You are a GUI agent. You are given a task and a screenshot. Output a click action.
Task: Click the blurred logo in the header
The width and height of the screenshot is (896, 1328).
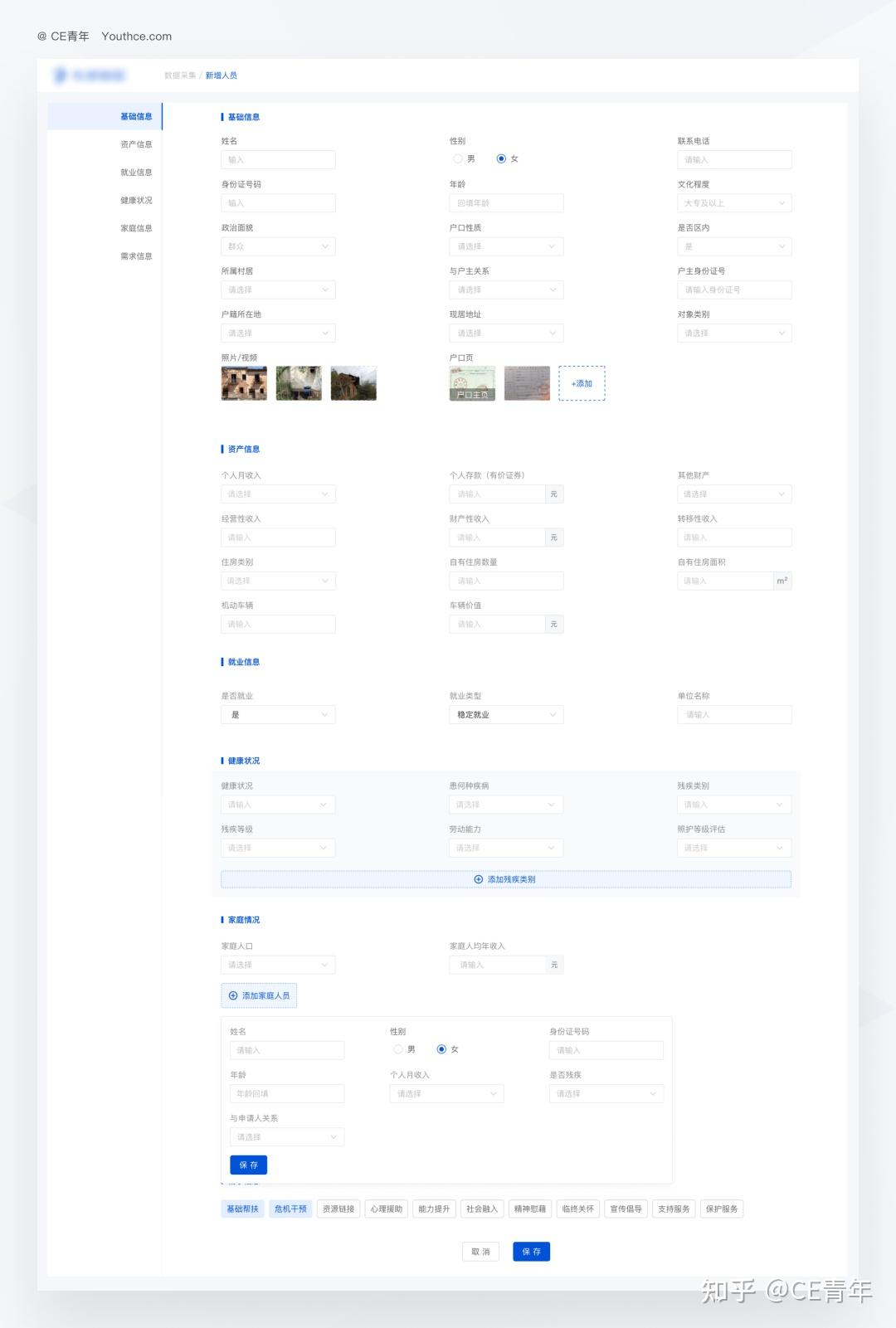pyautogui.click(x=90, y=75)
